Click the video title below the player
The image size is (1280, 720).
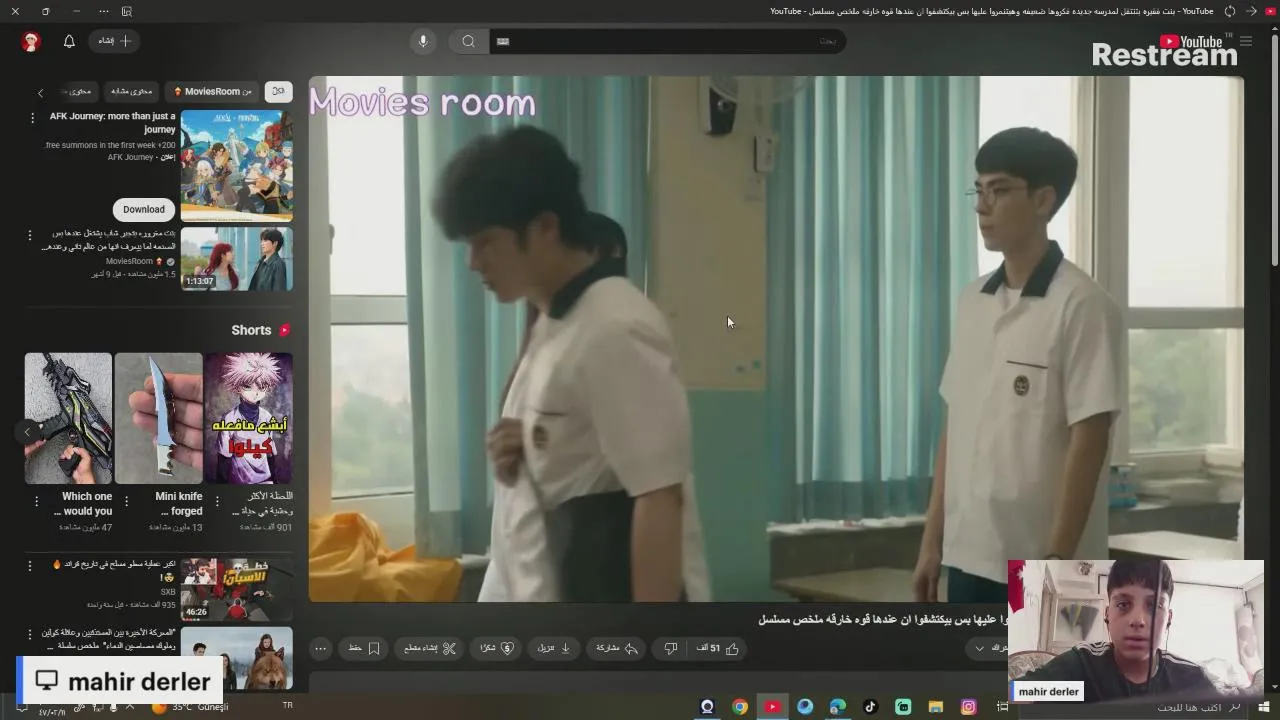pyautogui.click(x=882, y=619)
